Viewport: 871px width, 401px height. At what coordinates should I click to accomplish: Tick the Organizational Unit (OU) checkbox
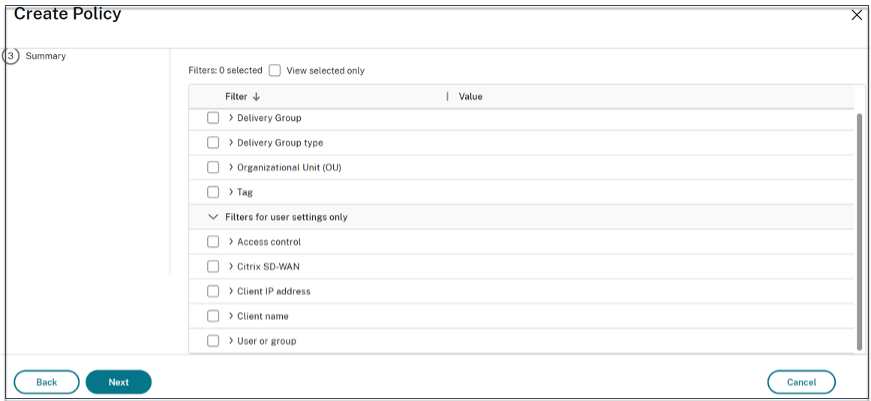(x=213, y=168)
